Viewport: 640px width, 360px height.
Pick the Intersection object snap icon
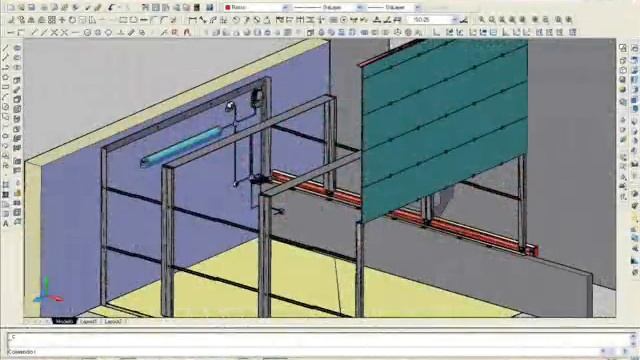[x=54, y=32]
